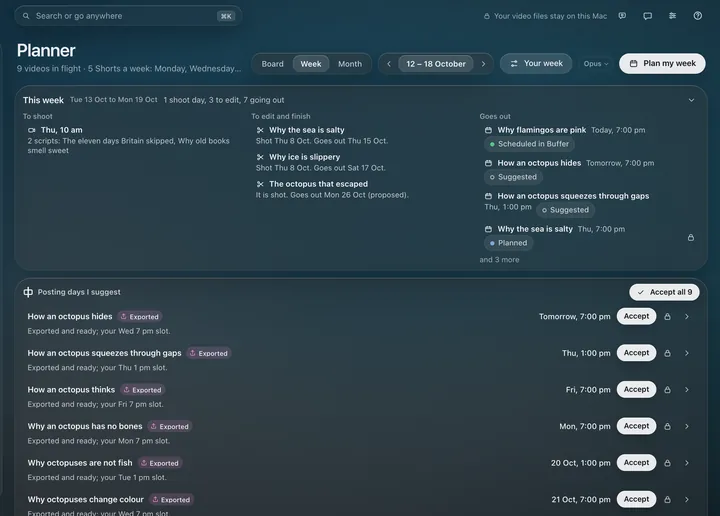
Task: Expand Why octopuses change colour row chevron
Action: (x=686, y=499)
